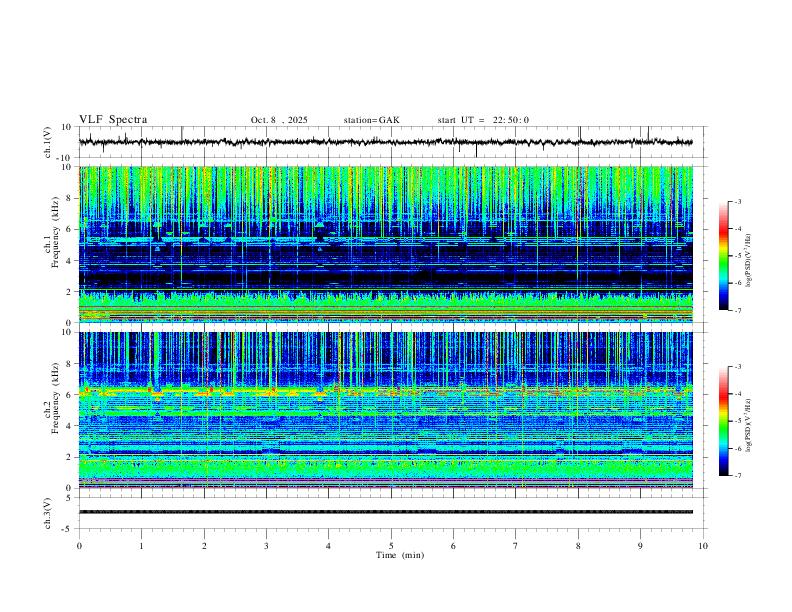Image resolution: width=792 pixels, height=612 pixels.
Task: Click the "ch.3(V)" axis label
Action: [48, 513]
